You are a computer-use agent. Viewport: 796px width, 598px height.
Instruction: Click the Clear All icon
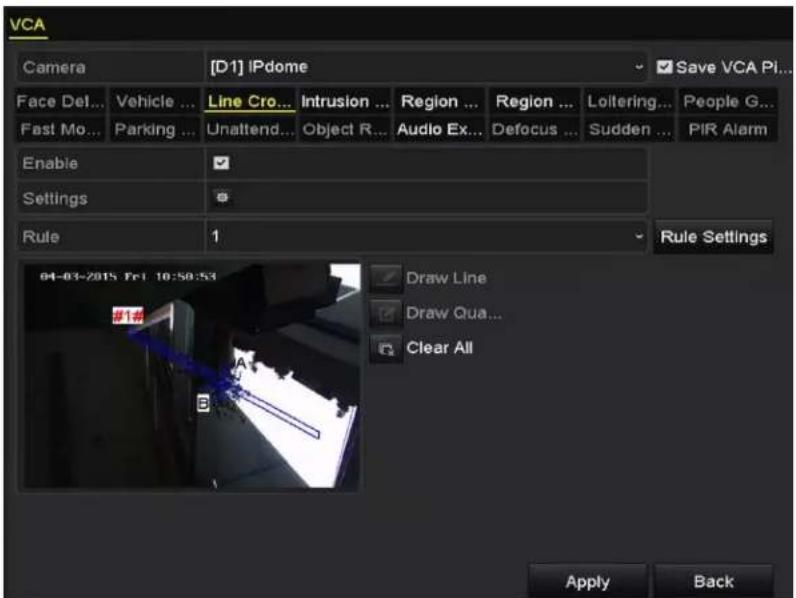386,348
